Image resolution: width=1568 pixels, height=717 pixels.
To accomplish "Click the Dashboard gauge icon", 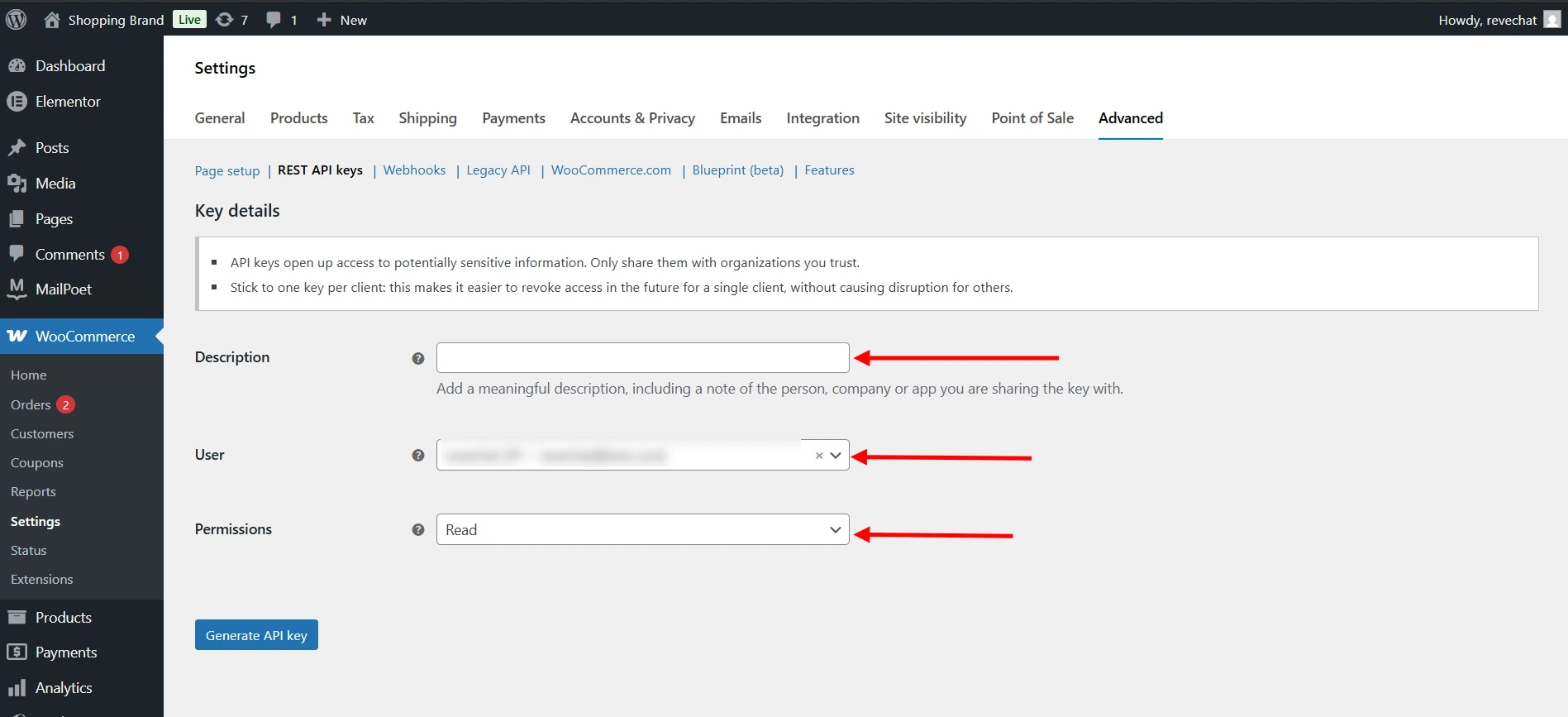I will [17, 66].
